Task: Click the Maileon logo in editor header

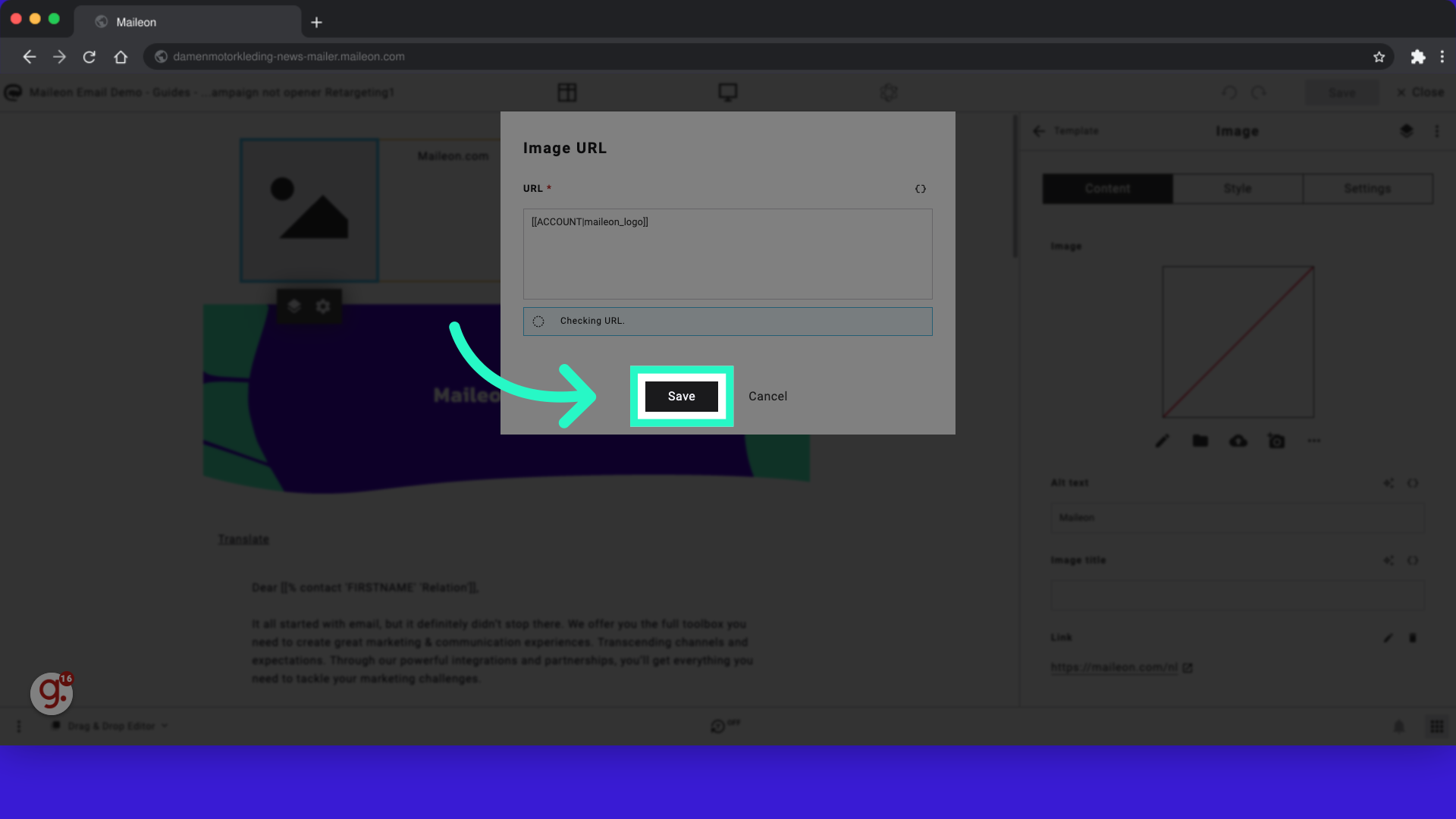Action: click(13, 93)
